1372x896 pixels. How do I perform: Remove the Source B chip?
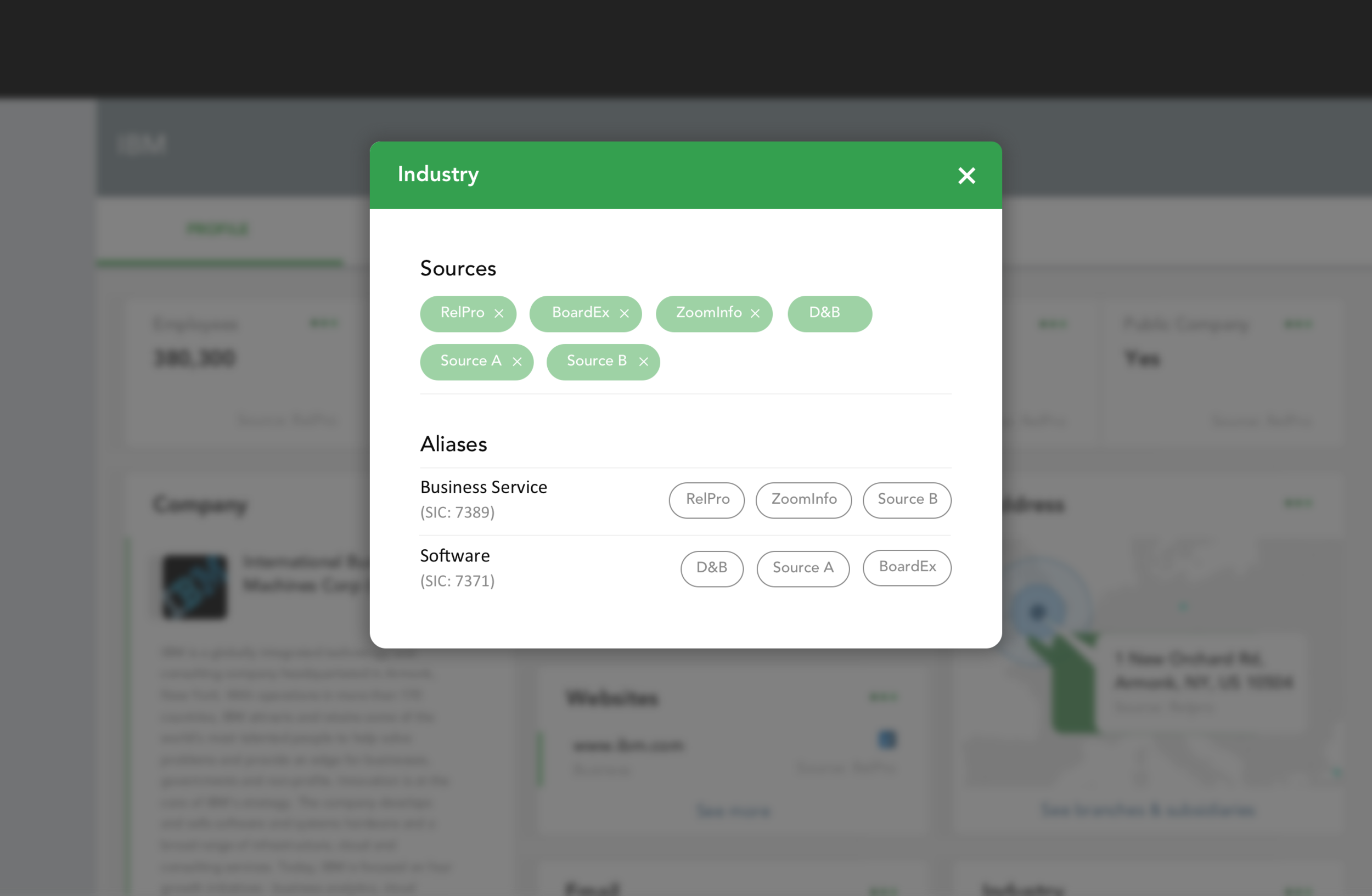(x=643, y=362)
